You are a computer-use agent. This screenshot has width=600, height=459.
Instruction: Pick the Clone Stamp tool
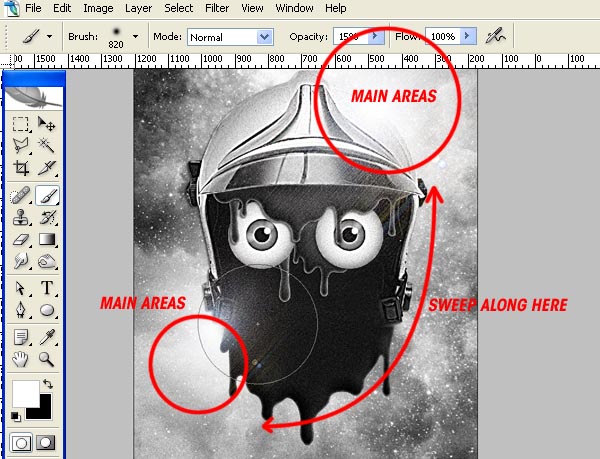(20, 218)
